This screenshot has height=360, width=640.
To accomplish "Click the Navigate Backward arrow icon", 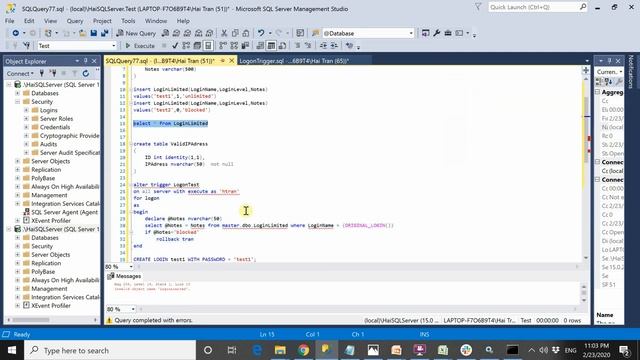I will pyautogui.click(x=16, y=33).
